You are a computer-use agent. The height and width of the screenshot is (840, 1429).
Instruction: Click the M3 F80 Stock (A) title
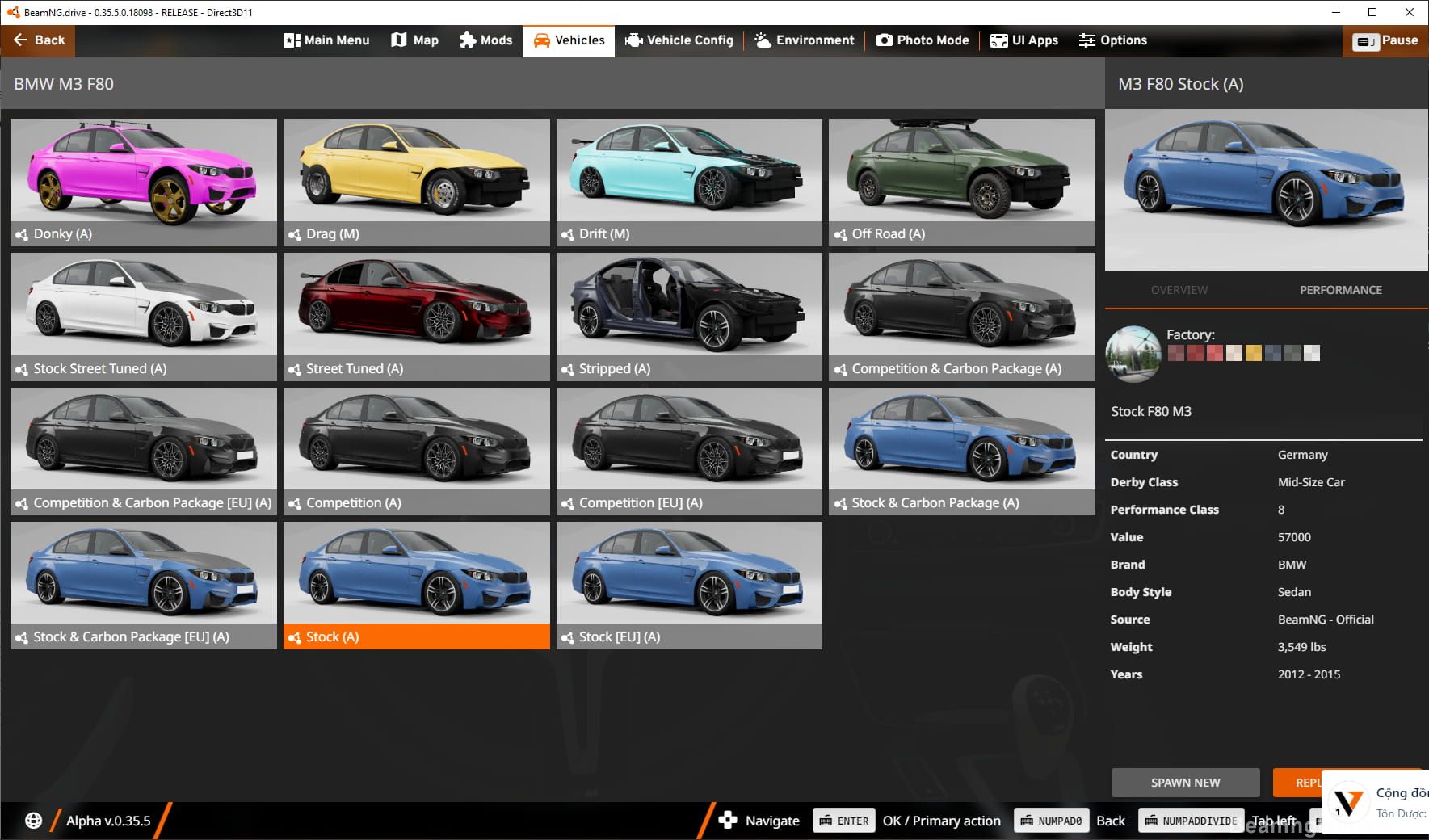pyautogui.click(x=1180, y=84)
